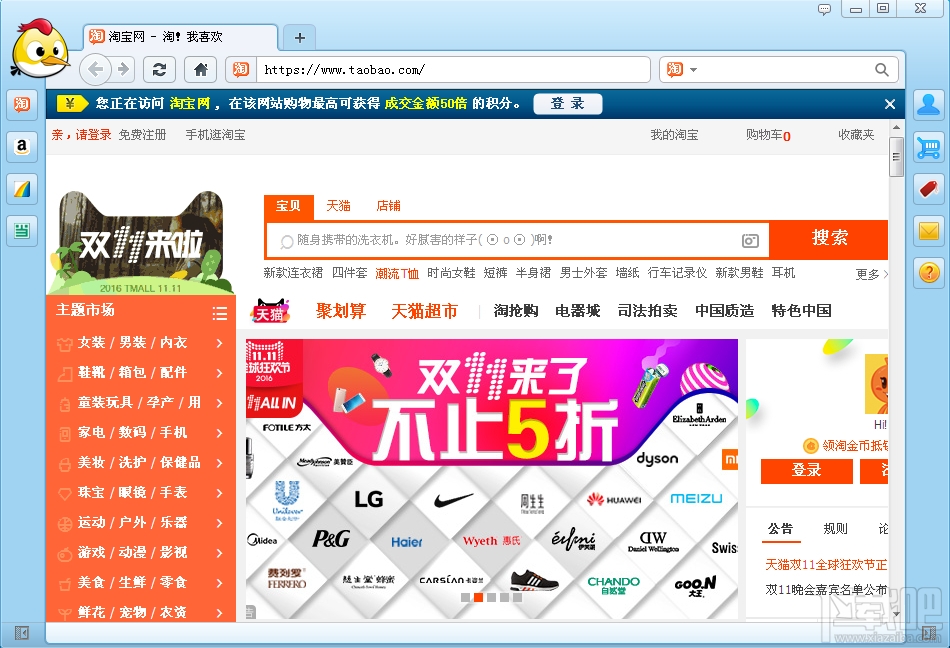Click 登 录 button in notification bar

click(568, 104)
